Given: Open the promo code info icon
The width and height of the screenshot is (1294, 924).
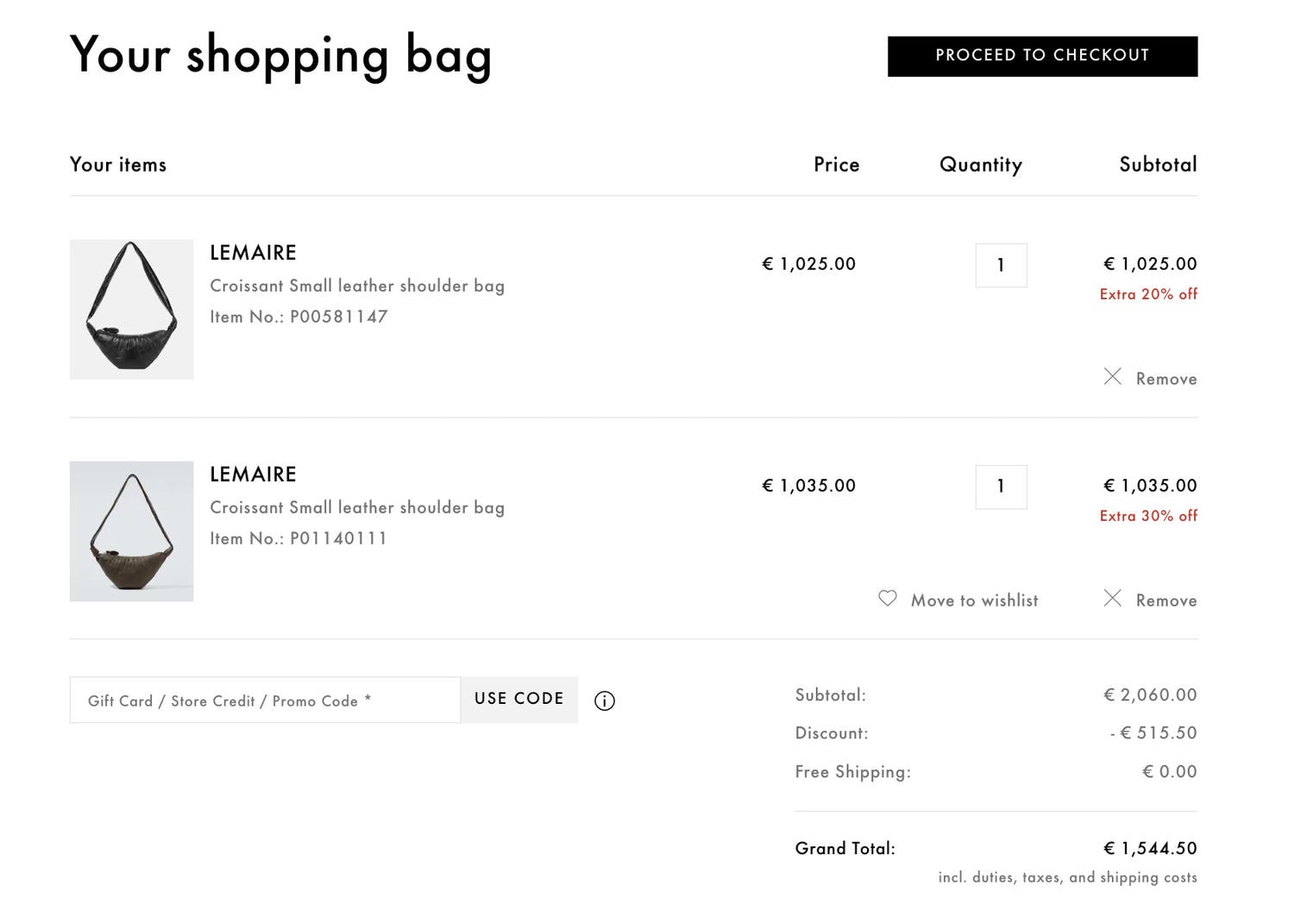Looking at the screenshot, I should pos(605,701).
